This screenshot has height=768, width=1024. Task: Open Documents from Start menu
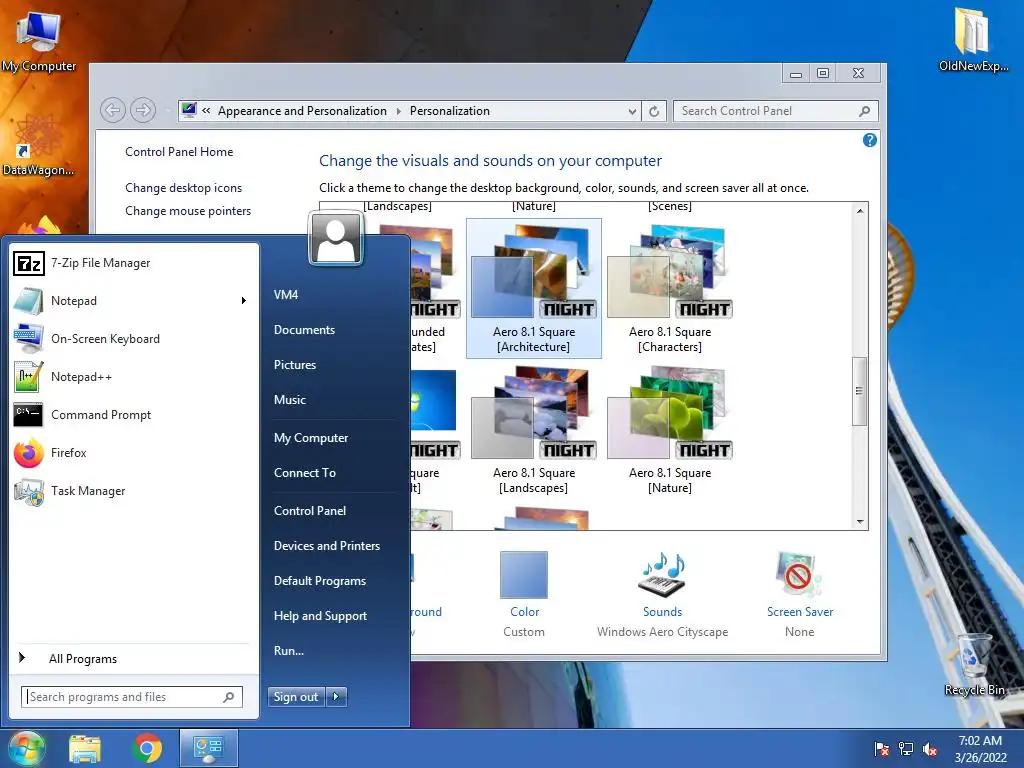tap(304, 330)
